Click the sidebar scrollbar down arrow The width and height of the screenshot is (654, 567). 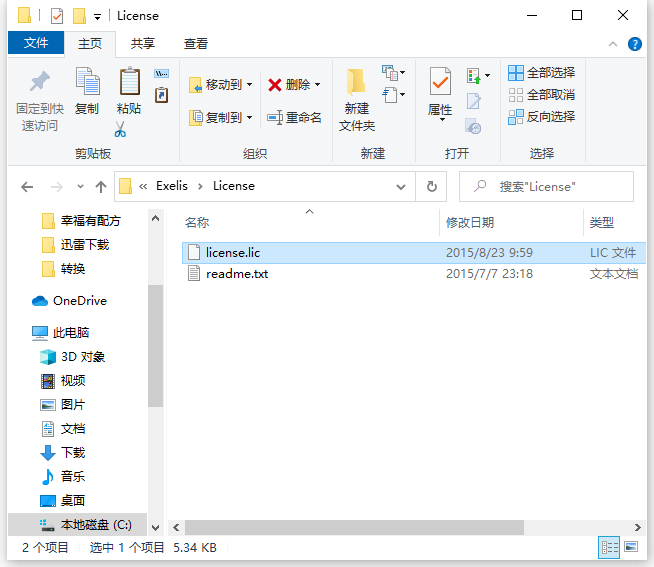(x=156, y=527)
